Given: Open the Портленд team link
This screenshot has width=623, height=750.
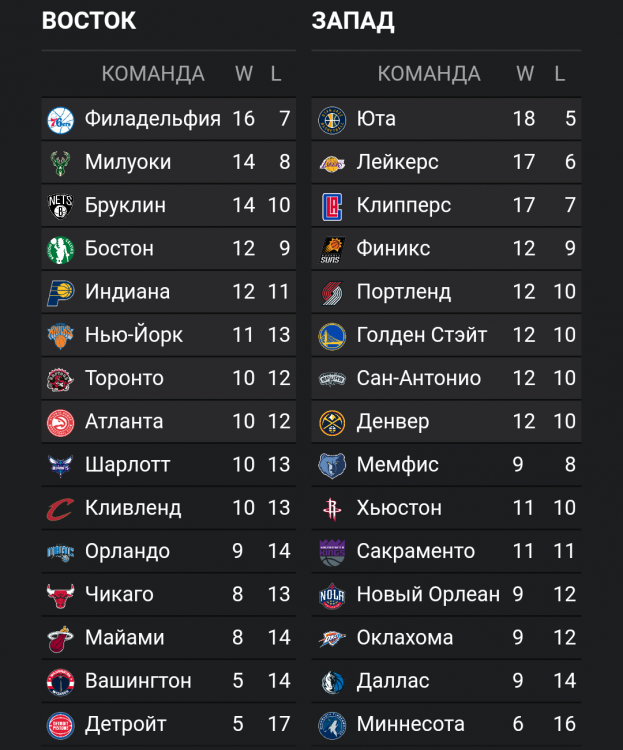Looking at the screenshot, I should pos(404,292).
